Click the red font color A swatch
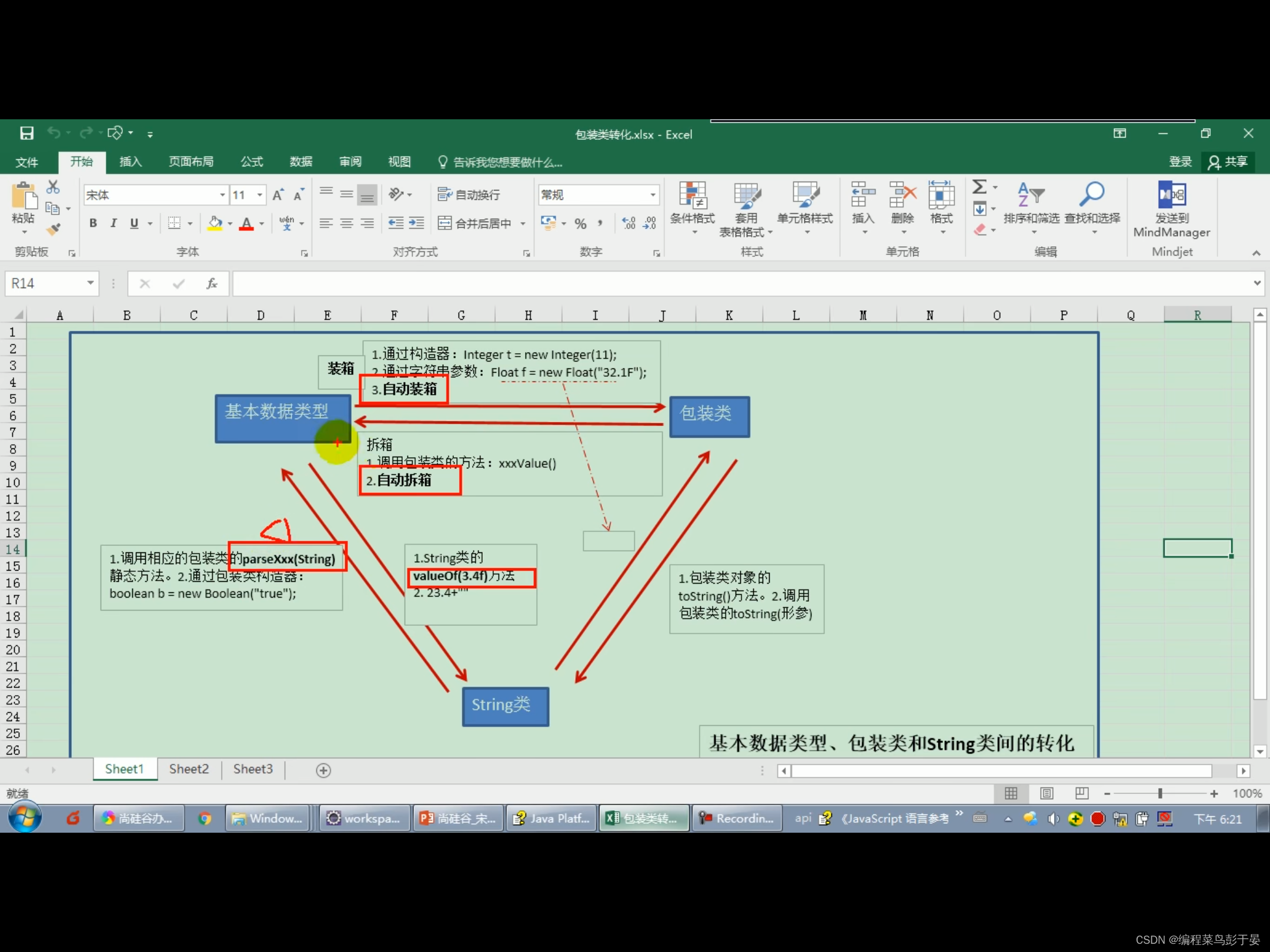The width and height of the screenshot is (1270, 952). 247,223
